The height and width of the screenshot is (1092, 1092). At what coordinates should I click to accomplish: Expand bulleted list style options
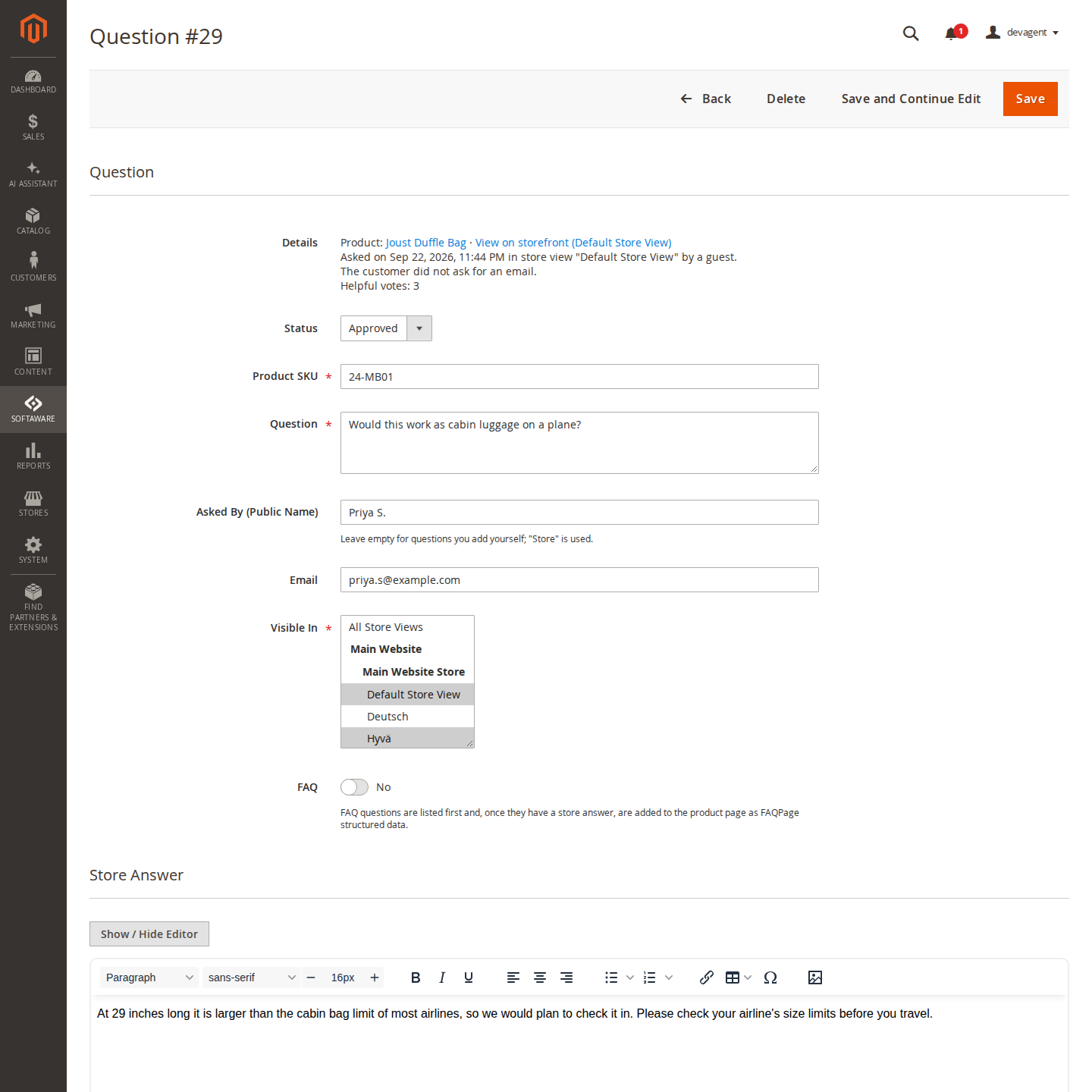(630, 977)
